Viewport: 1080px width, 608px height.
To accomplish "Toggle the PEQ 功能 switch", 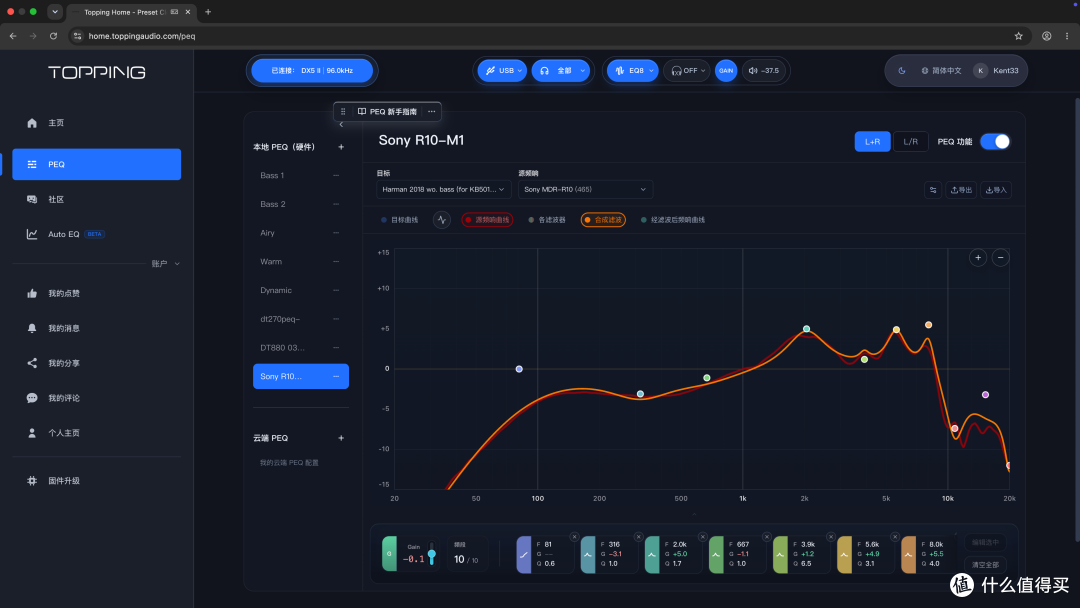I will pos(995,141).
